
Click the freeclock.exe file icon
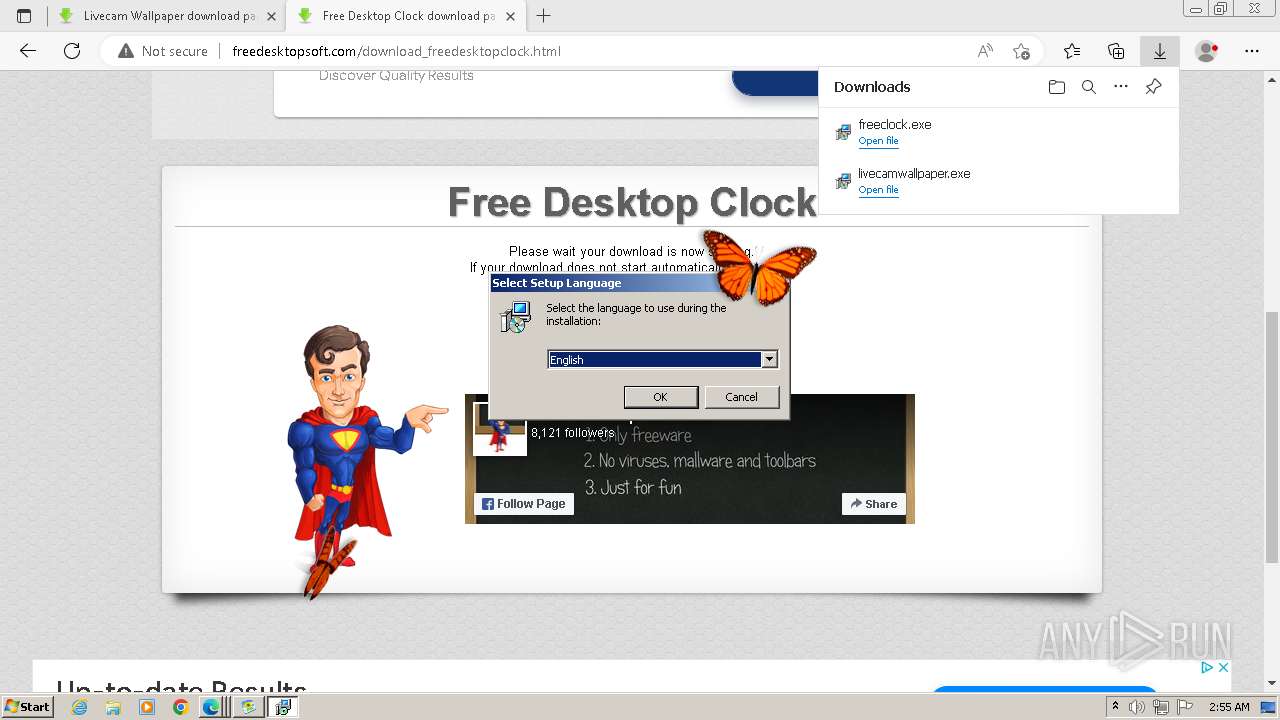pyautogui.click(x=843, y=132)
